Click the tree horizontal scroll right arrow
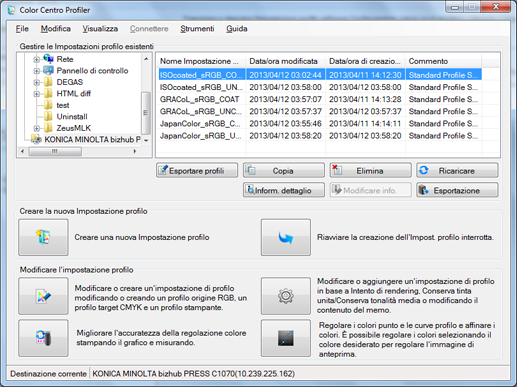The width and height of the screenshot is (517, 387). [x=135, y=151]
